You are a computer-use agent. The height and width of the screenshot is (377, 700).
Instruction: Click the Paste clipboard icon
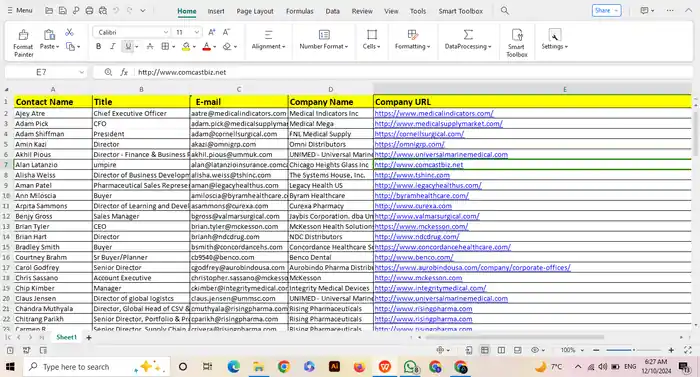click(x=49, y=35)
